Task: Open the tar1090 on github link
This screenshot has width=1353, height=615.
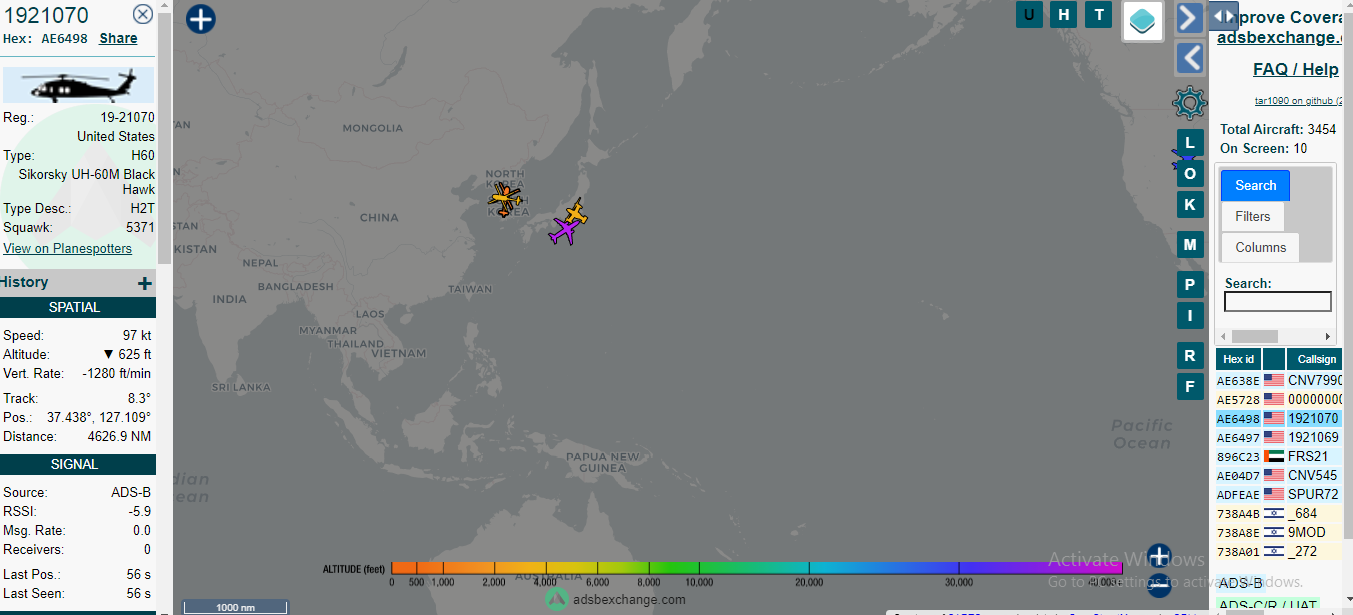Action: tap(1298, 100)
